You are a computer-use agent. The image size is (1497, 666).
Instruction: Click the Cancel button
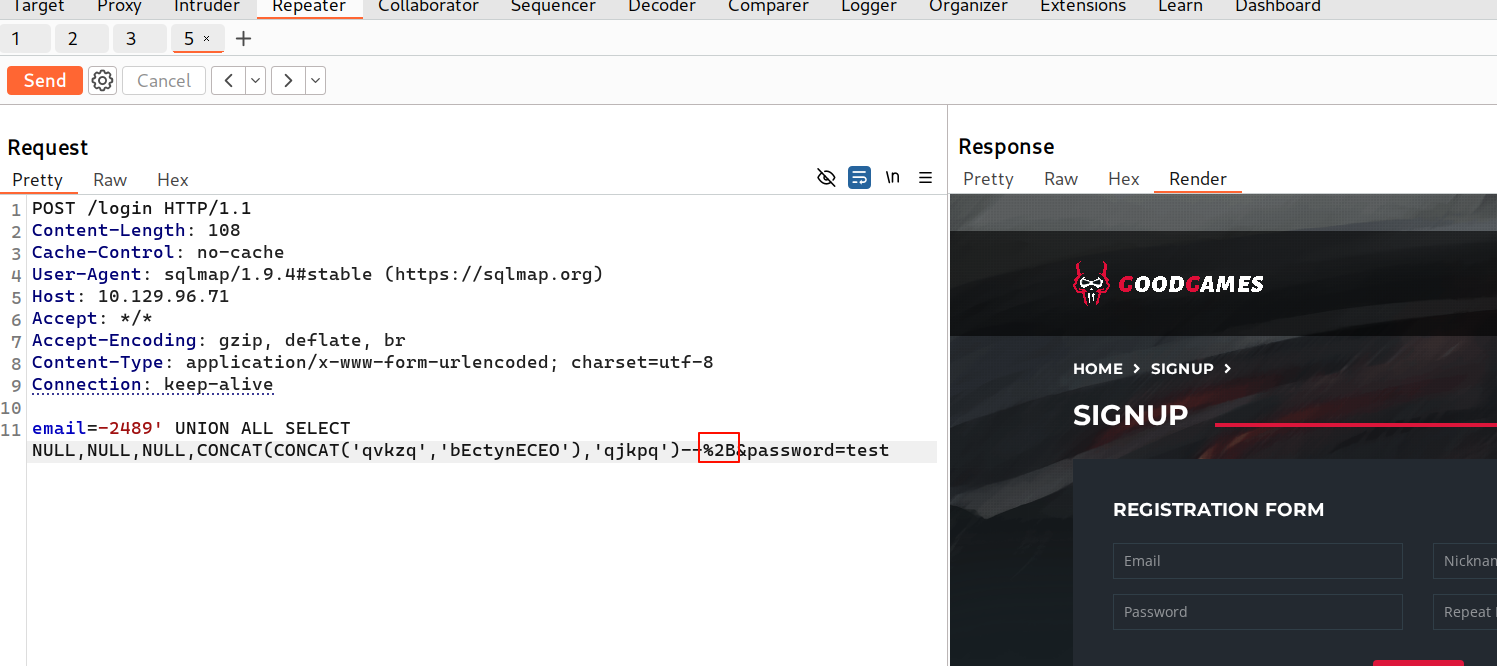164,81
